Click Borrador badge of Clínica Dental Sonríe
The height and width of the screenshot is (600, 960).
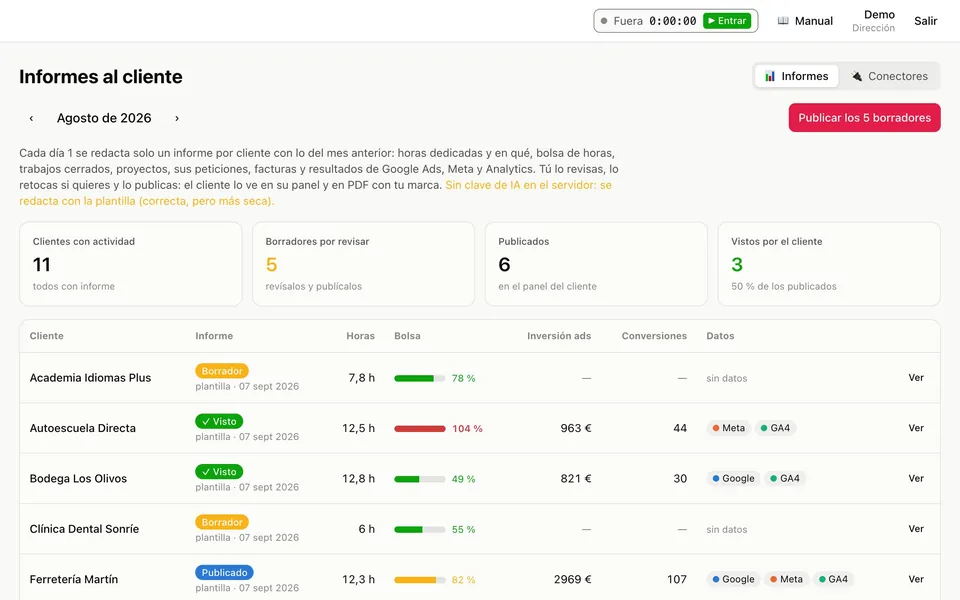(222, 522)
